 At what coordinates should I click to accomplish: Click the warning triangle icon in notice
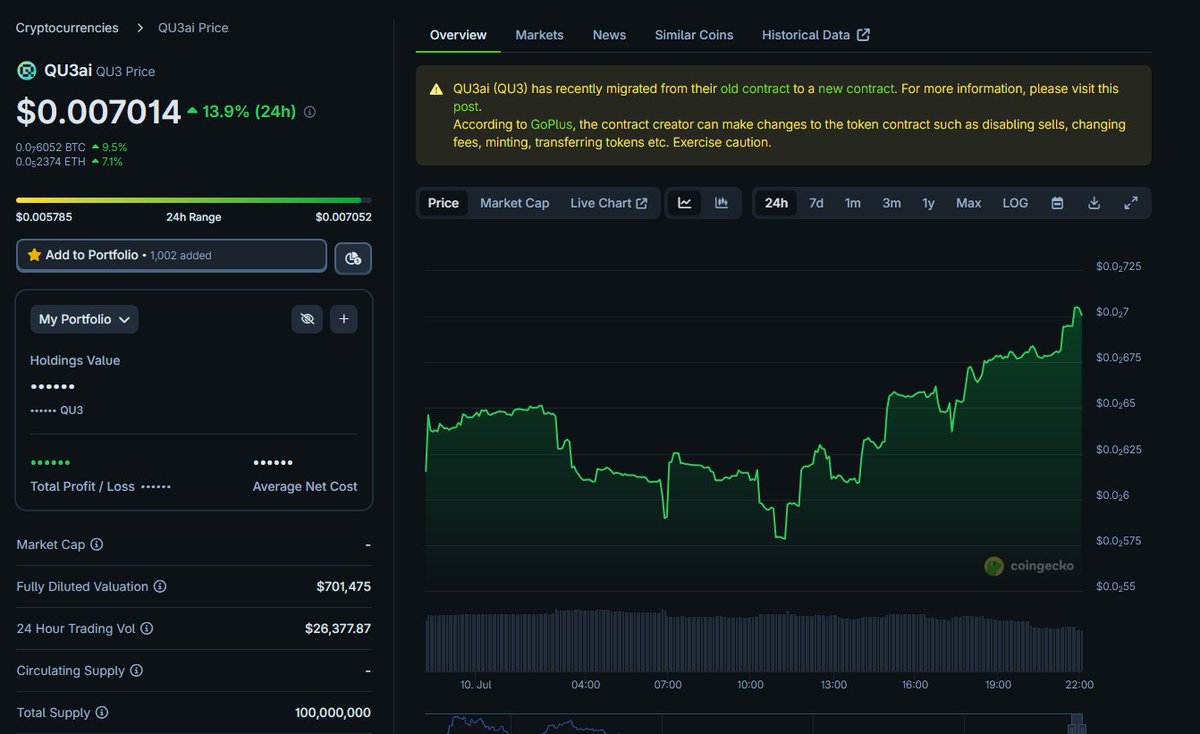tap(436, 89)
